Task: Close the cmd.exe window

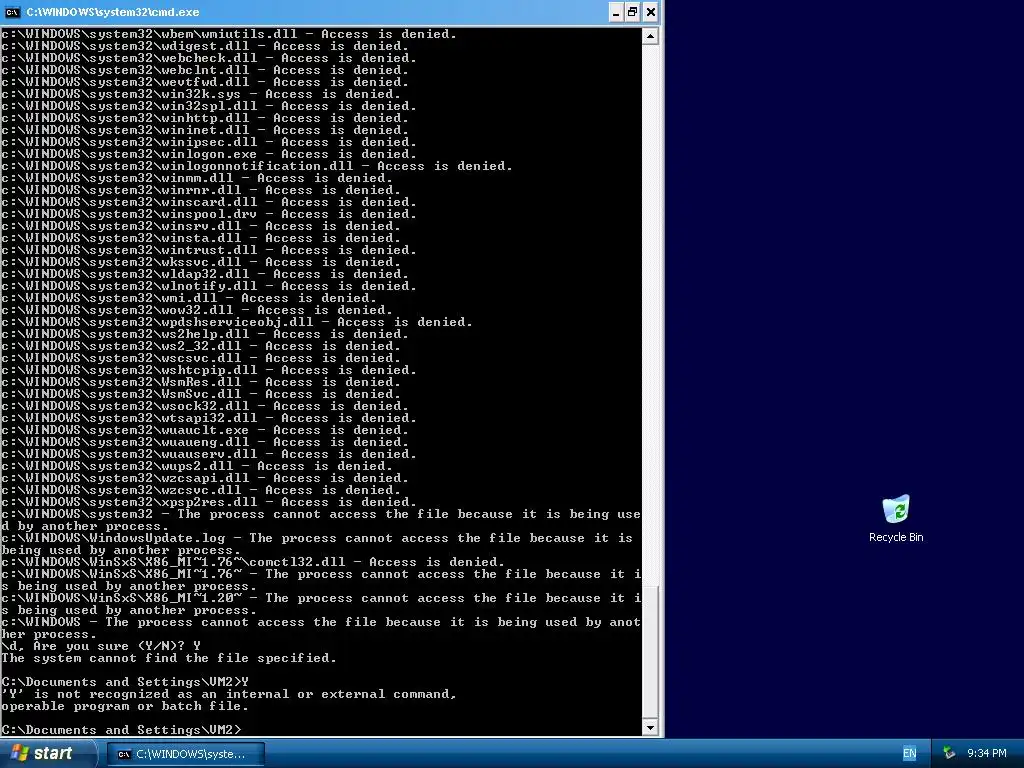Action: tap(650, 12)
